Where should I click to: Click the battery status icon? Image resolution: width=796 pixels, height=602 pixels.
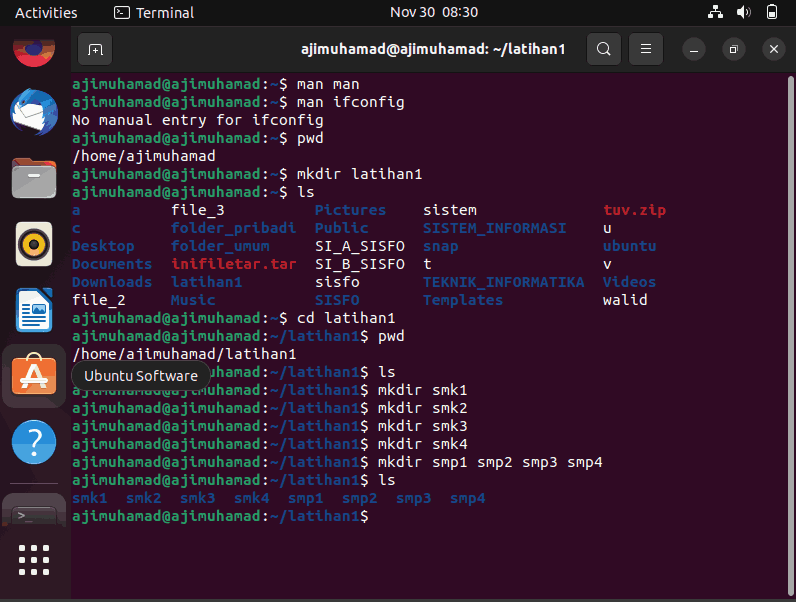(x=772, y=12)
